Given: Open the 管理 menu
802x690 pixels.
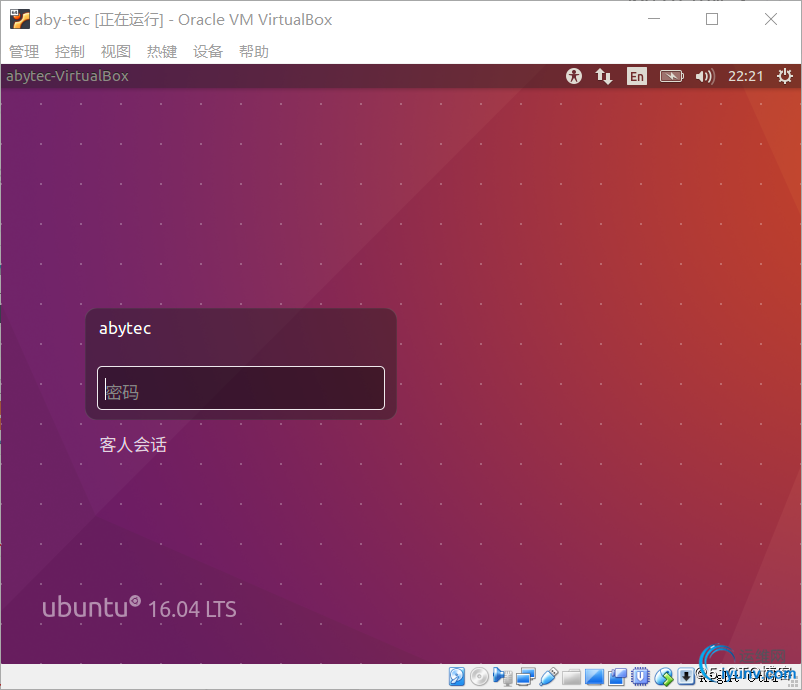Looking at the screenshot, I should (24, 51).
